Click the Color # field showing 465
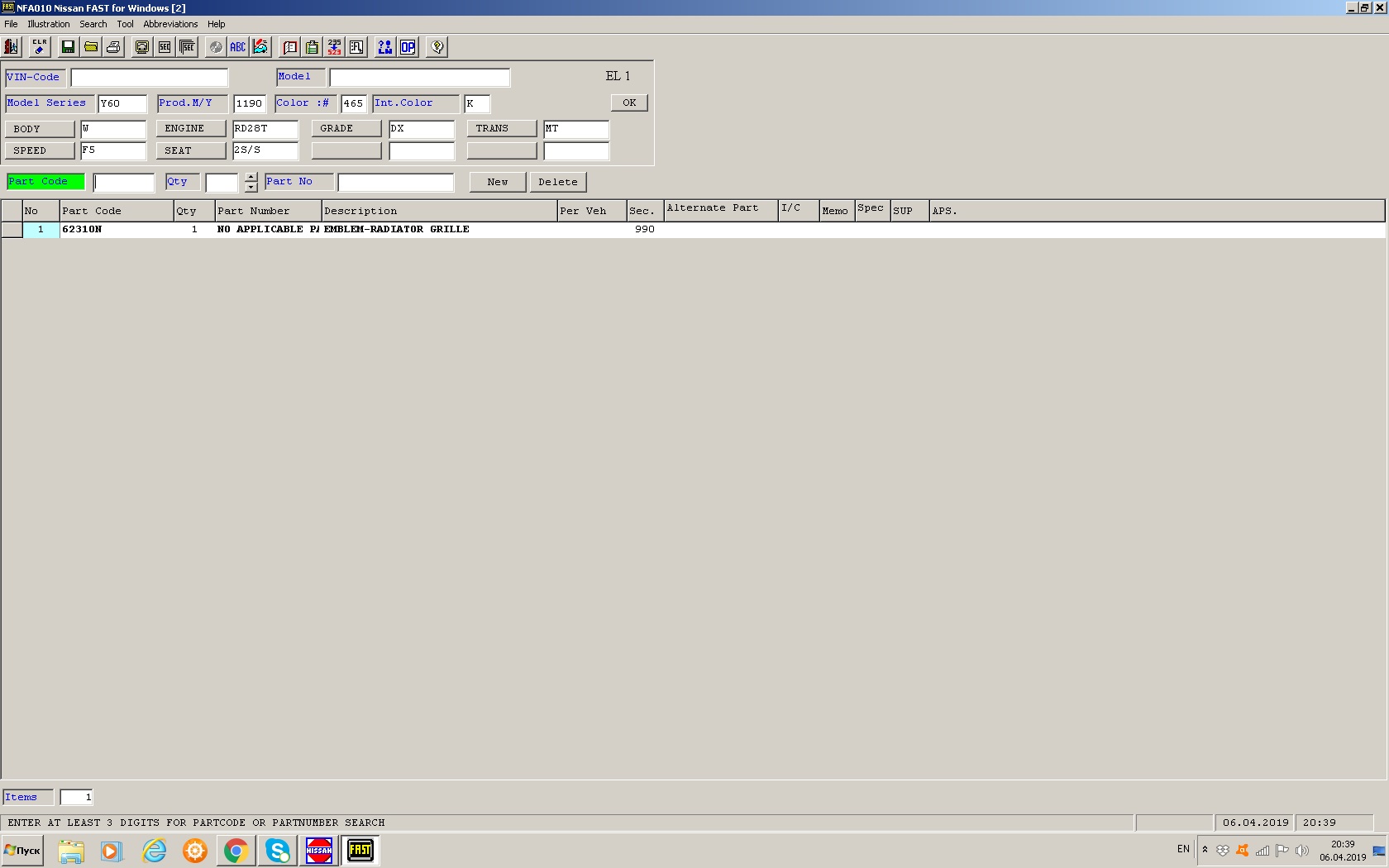Viewport: 1389px width, 868px height. coord(354,103)
